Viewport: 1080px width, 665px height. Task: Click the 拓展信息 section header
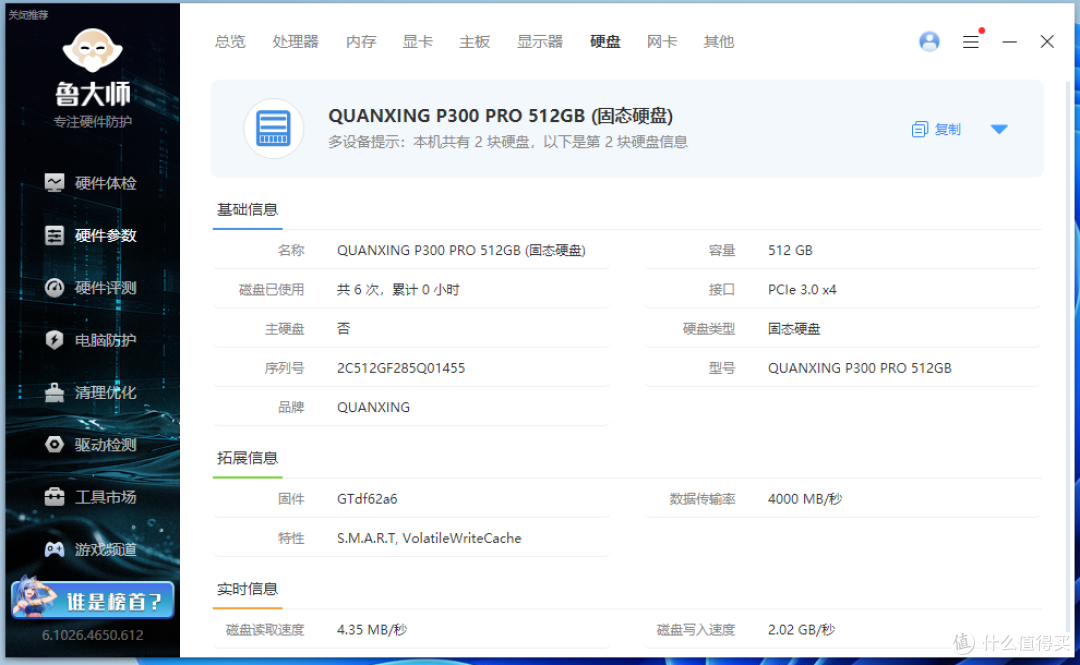point(247,458)
